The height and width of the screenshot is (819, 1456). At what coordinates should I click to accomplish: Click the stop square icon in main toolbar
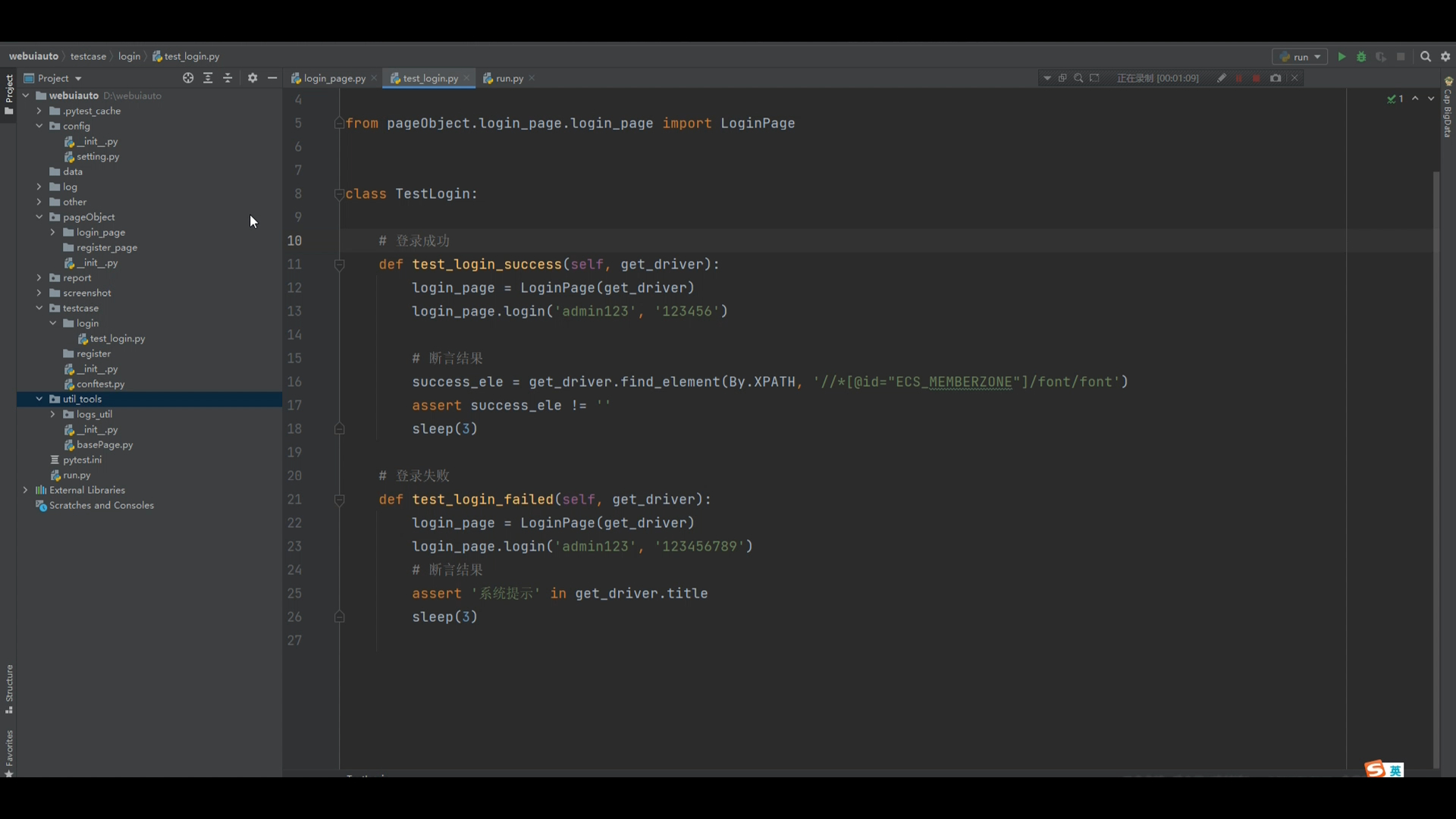point(1401,57)
